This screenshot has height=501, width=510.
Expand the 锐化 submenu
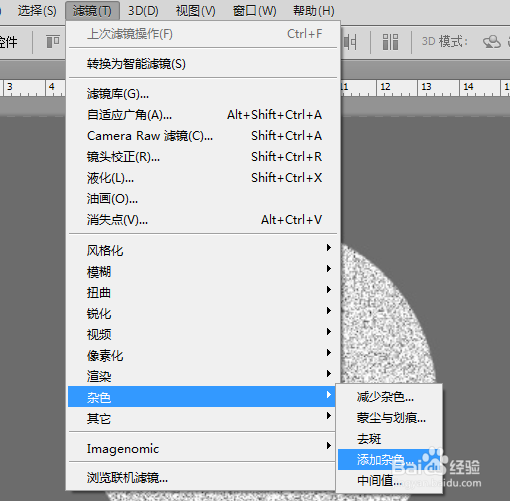pyautogui.click(x=202, y=313)
